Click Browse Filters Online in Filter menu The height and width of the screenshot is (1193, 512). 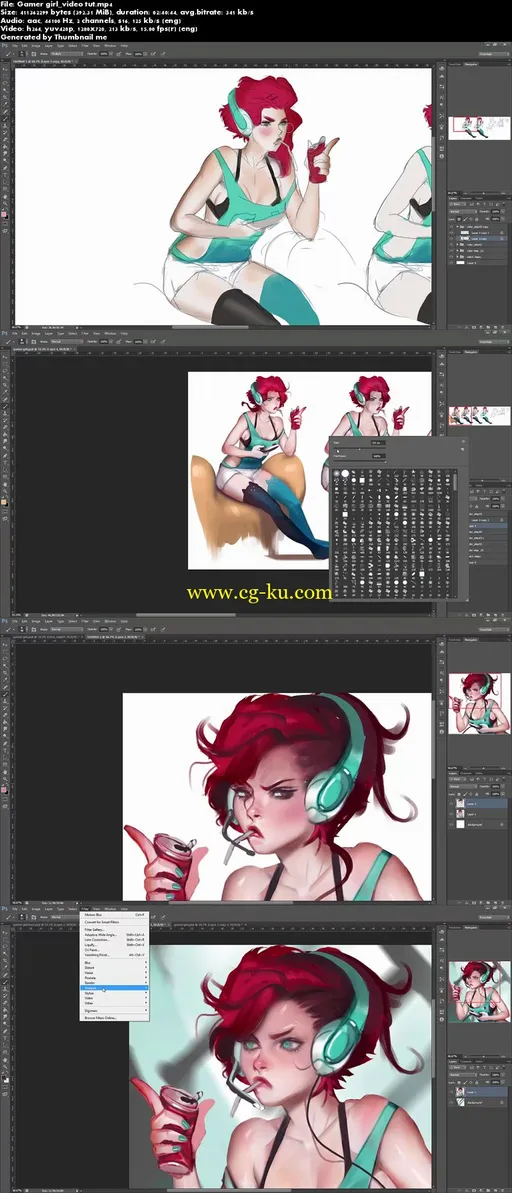(x=114, y=1018)
